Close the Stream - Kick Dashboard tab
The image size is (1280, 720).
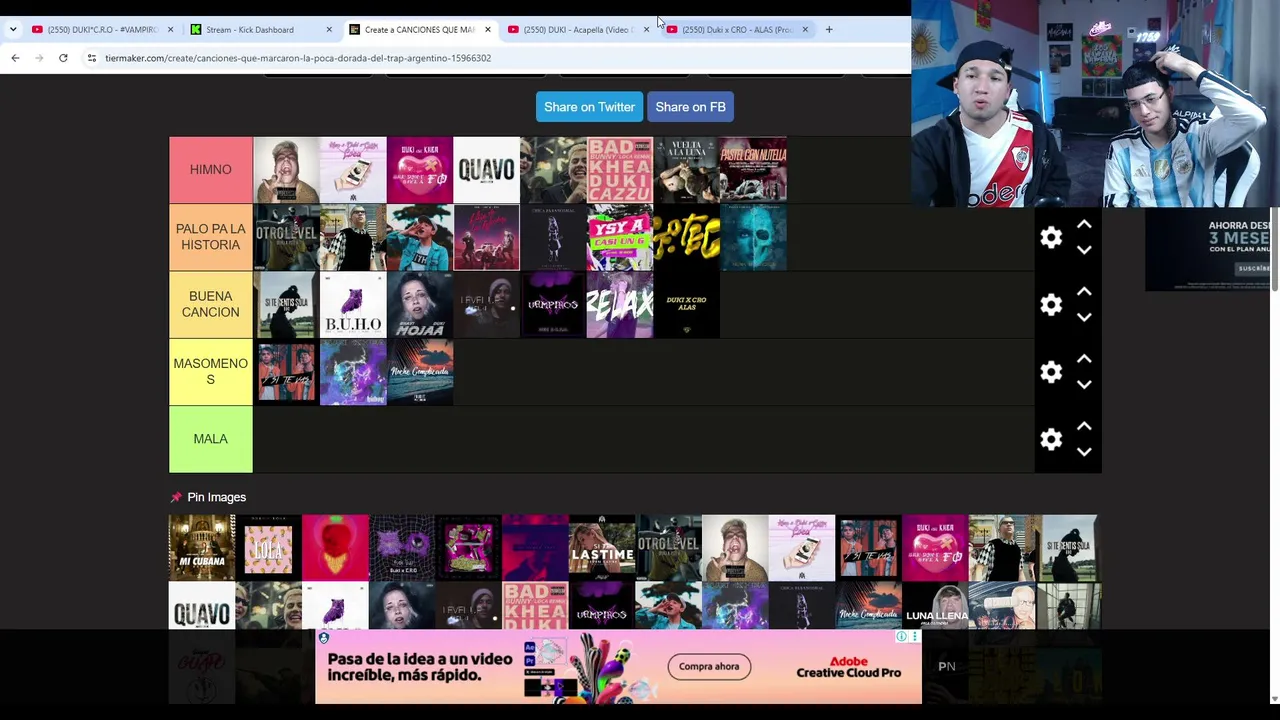[329, 29]
